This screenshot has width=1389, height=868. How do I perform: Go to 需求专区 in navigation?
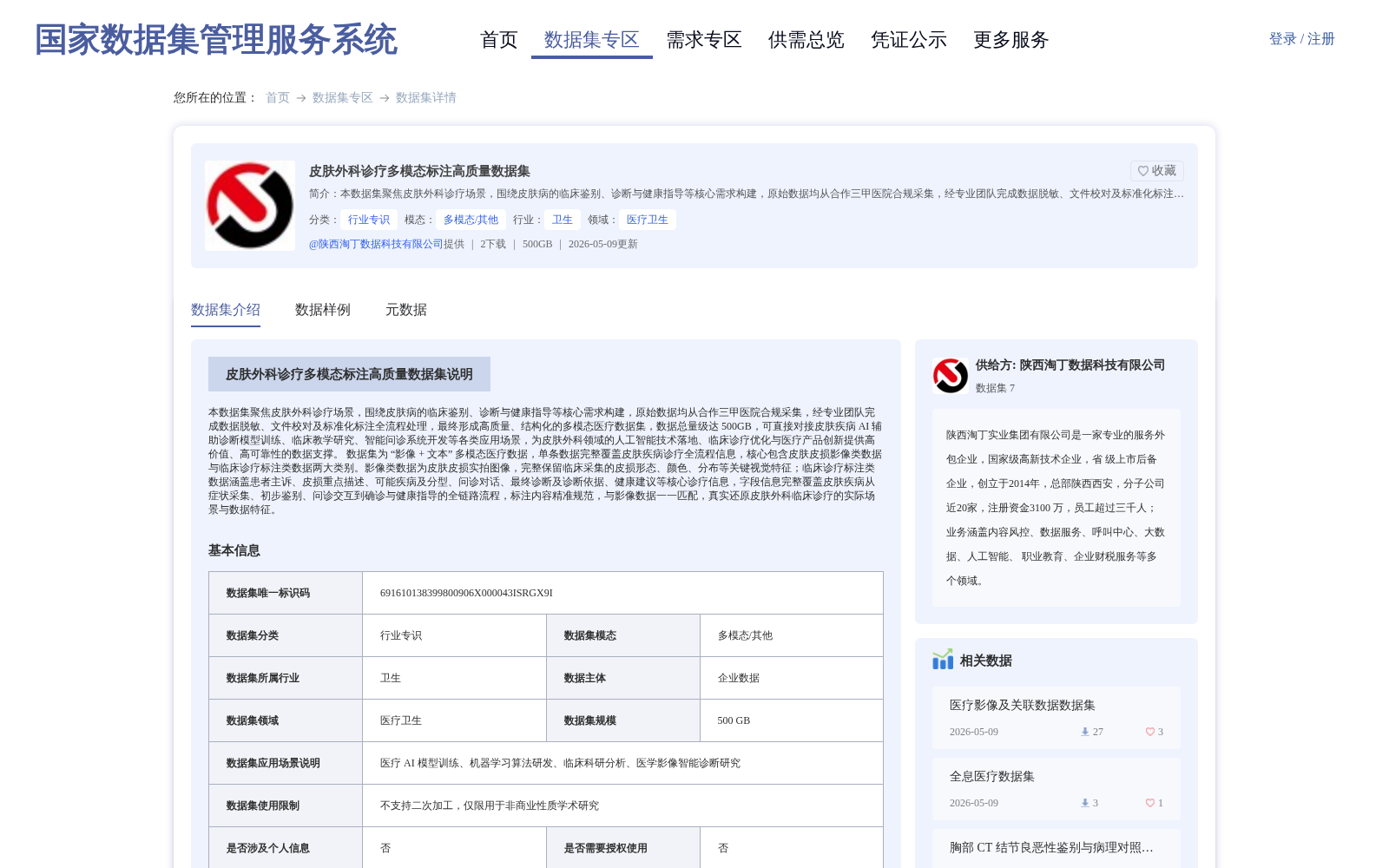click(704, 40)
